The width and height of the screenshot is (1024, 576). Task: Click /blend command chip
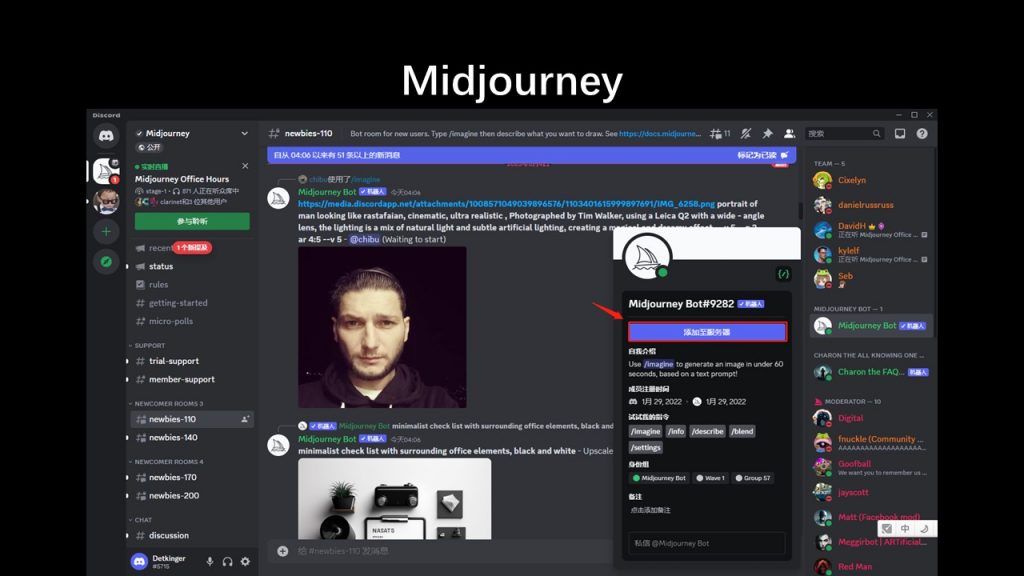tap(742, 431)
